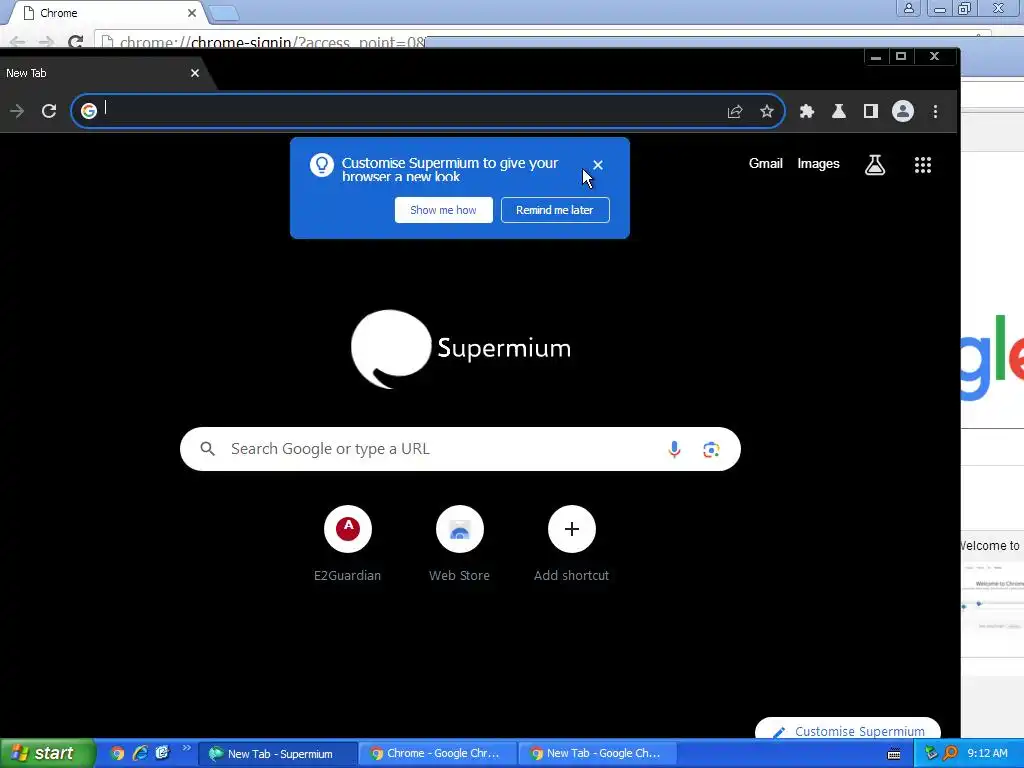Click the user icon in background Chrome title bar
This screenshot has width=1024, height=768.
click(x=908, y=8)
